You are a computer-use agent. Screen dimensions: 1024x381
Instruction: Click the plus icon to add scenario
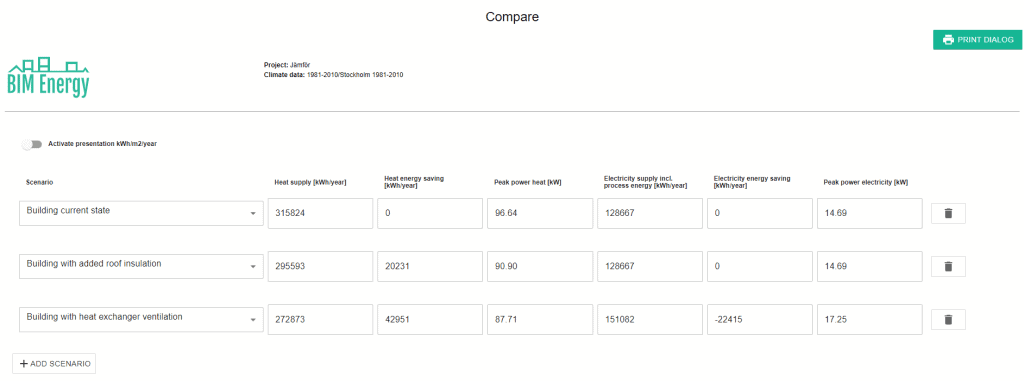[24, 363]
